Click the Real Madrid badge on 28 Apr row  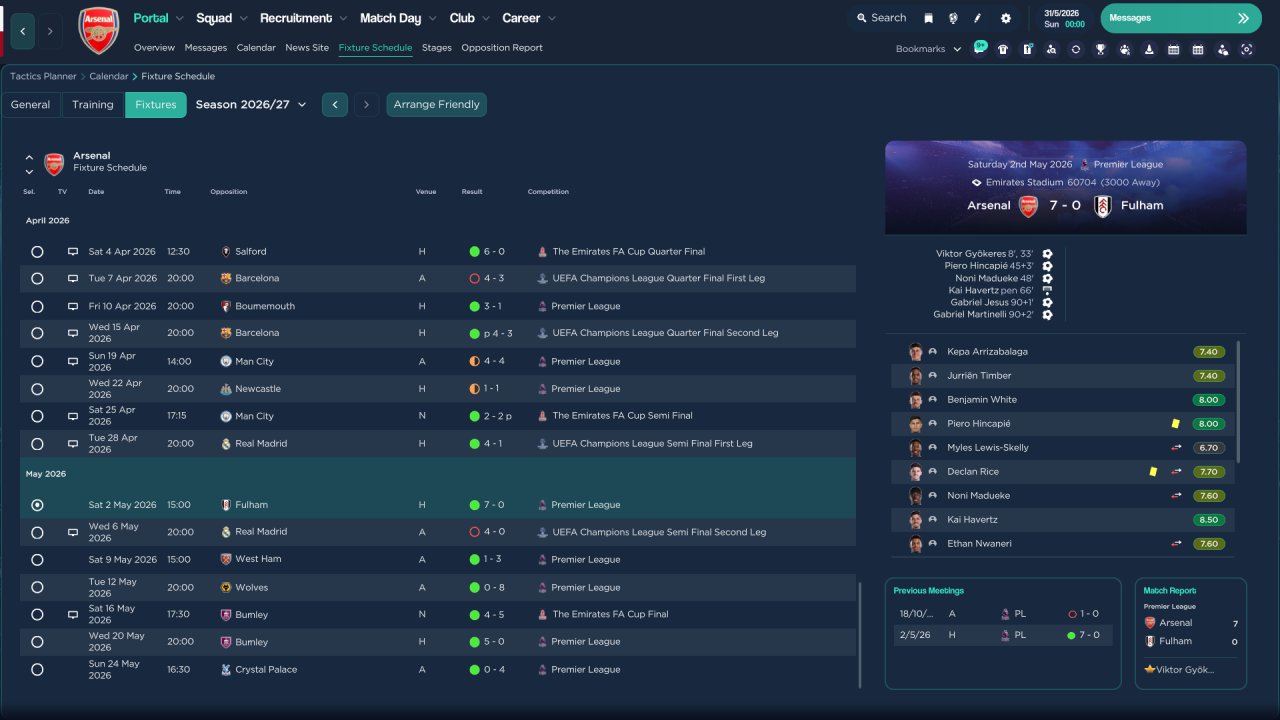226,443
